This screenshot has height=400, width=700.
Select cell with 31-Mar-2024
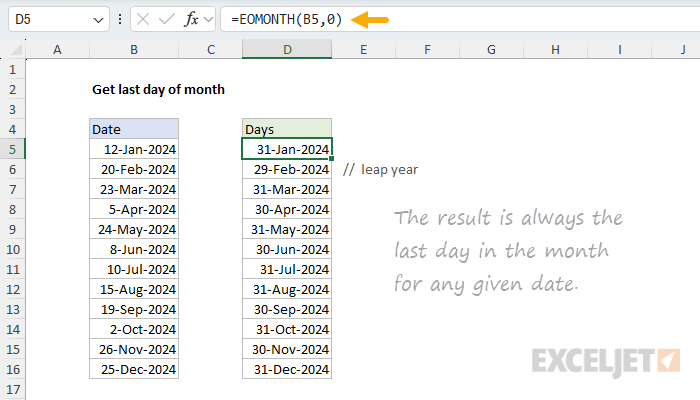[x=287, y=189]
